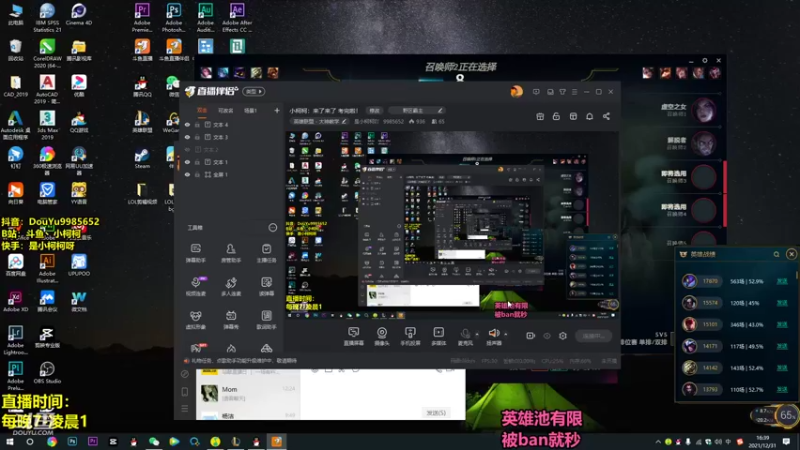Open the 虚拟形象 tool
The image size is (800, 450).
click(195, 320)
